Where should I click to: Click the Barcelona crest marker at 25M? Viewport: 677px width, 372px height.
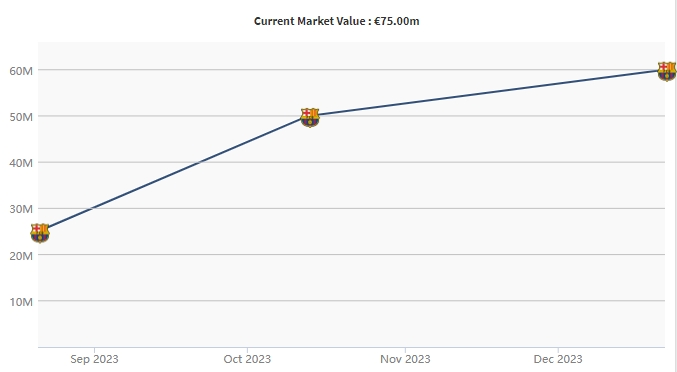[x=40, y=233]
